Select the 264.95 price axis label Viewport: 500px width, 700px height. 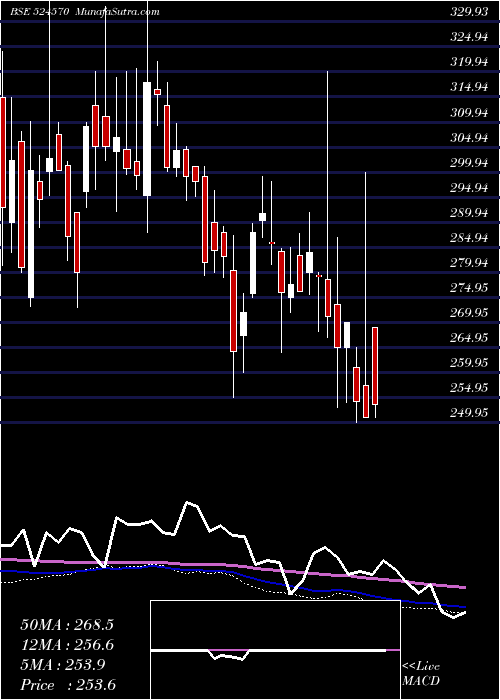coord(469,338)
